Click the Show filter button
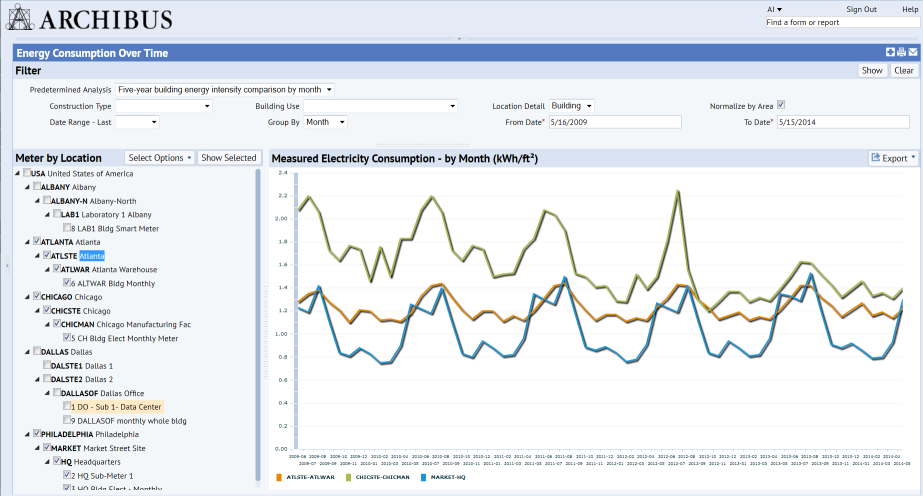The width and height of the screenshot is (923, 496). click(x=872, y=71)
